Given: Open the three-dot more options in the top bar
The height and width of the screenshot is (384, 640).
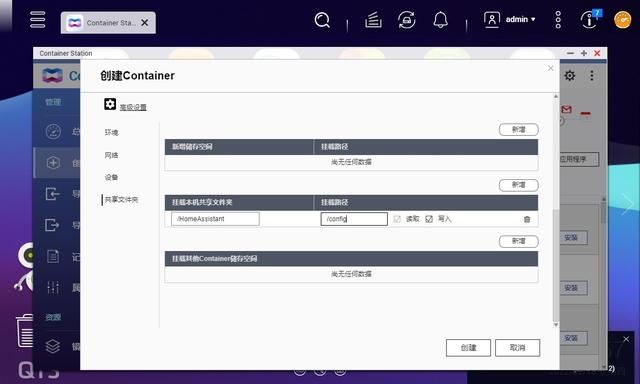Looking at the screenshot, I should coord(558,20).
